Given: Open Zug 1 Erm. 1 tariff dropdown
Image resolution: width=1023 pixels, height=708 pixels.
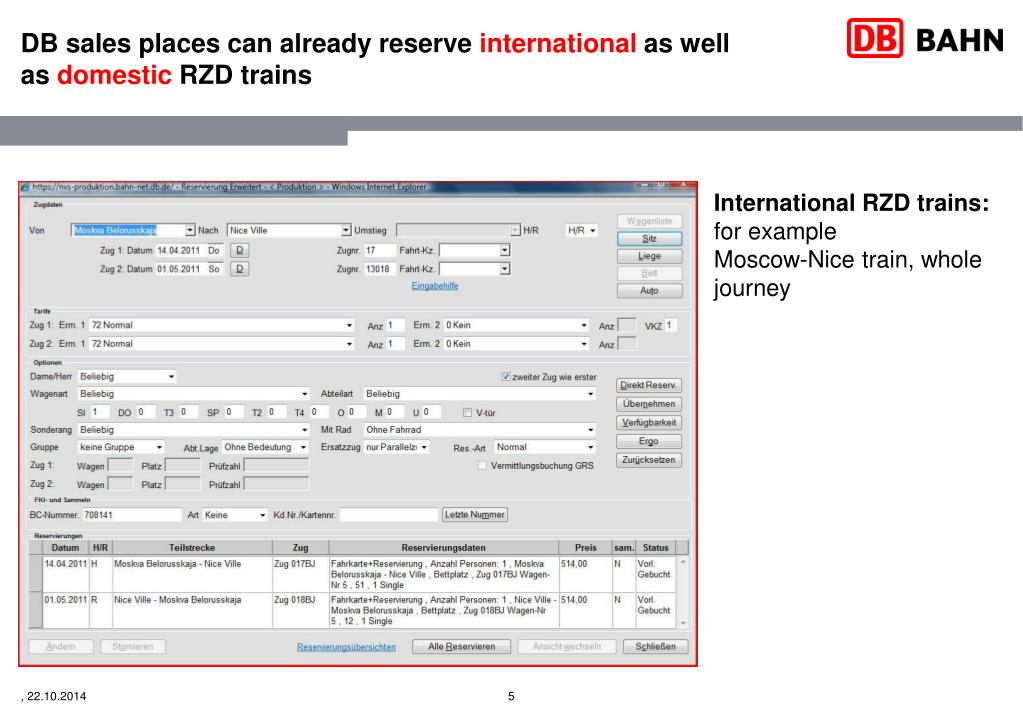Looking at the screenshot, I should [x=349, y=325].
